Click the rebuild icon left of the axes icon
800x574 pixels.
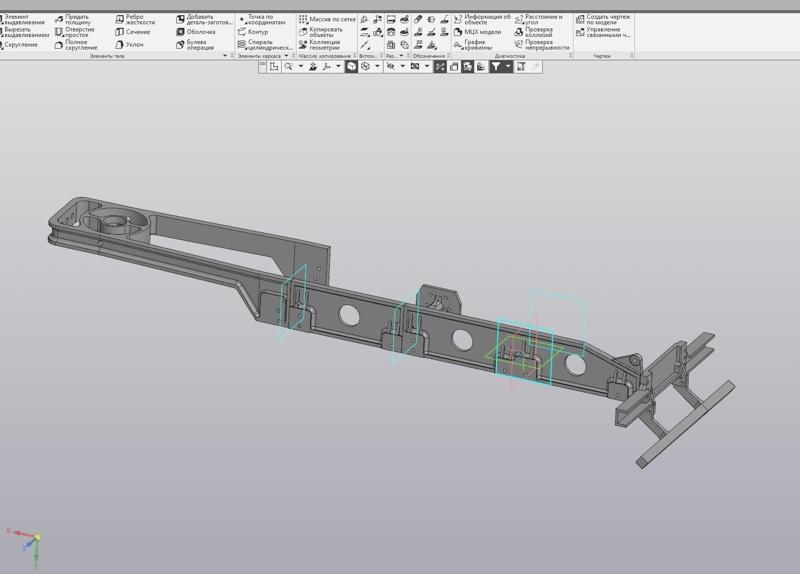[x=313, y=67]
